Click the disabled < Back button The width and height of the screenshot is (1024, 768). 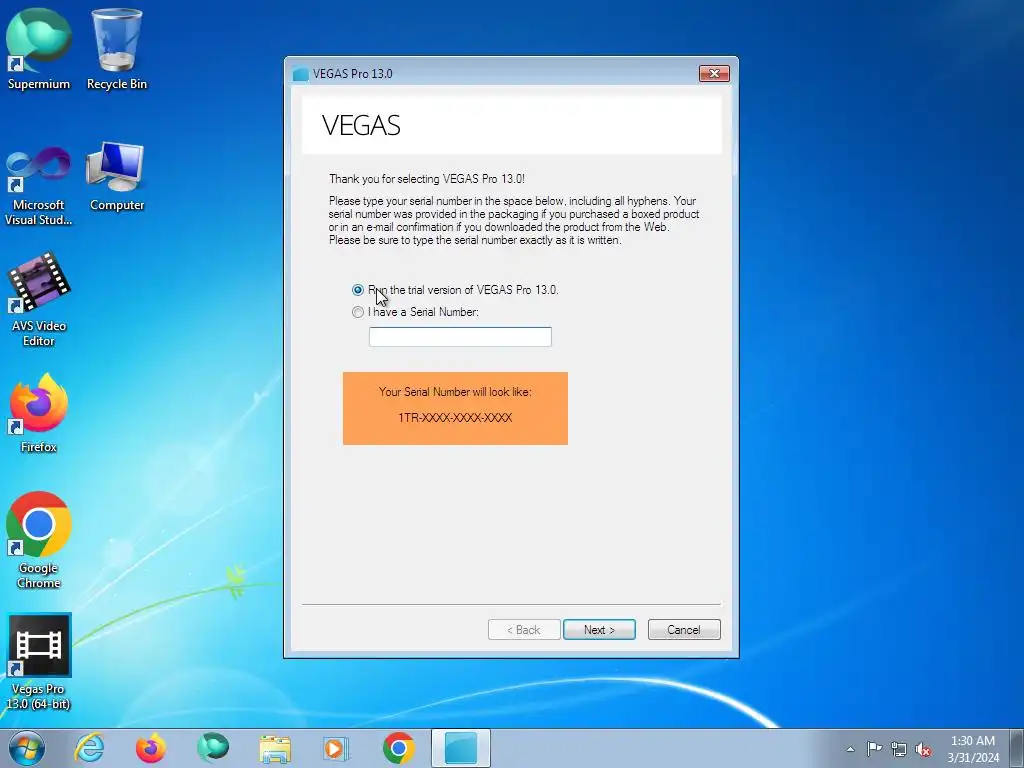[x=524, y=630]
